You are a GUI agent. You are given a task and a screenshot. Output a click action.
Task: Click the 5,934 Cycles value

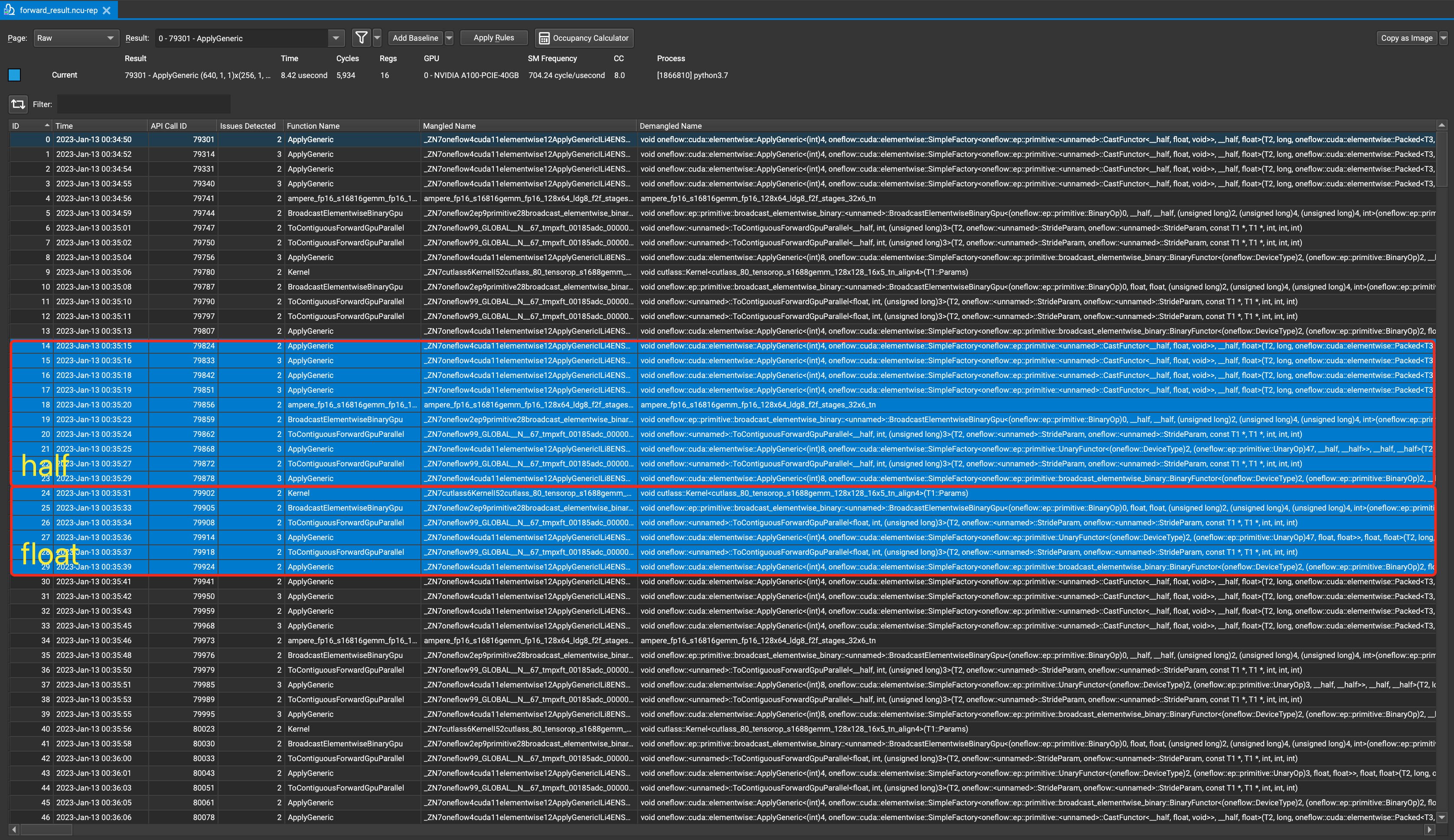tap(346, 75)
